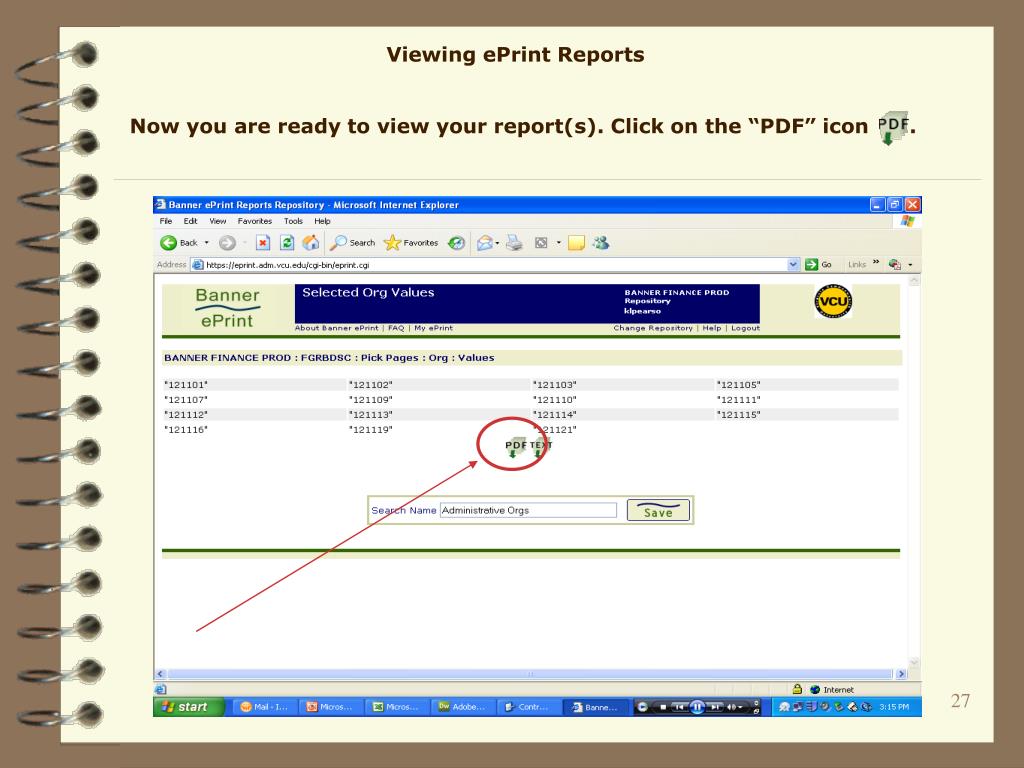
Task: Click the Change Repository link
Action: click(x=653, y=328)
